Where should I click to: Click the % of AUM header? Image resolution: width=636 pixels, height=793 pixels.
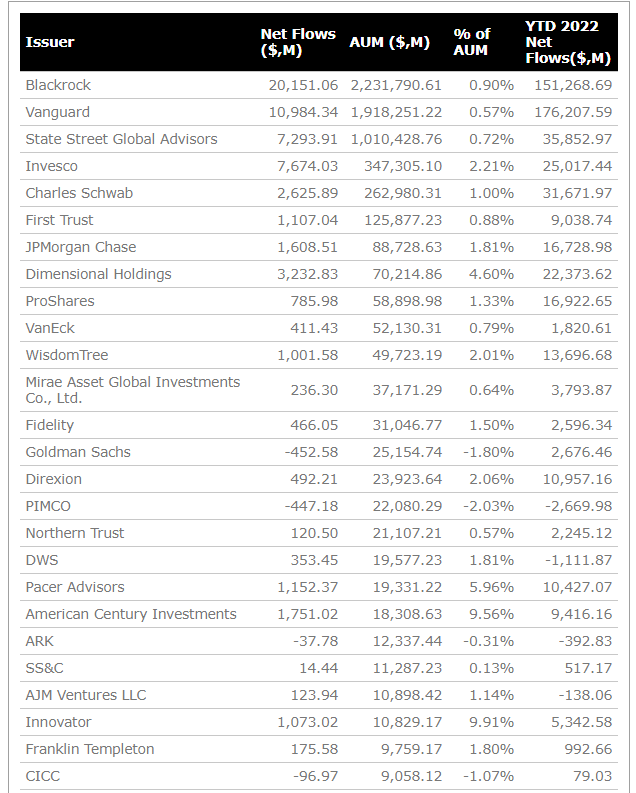click(472, 42)
